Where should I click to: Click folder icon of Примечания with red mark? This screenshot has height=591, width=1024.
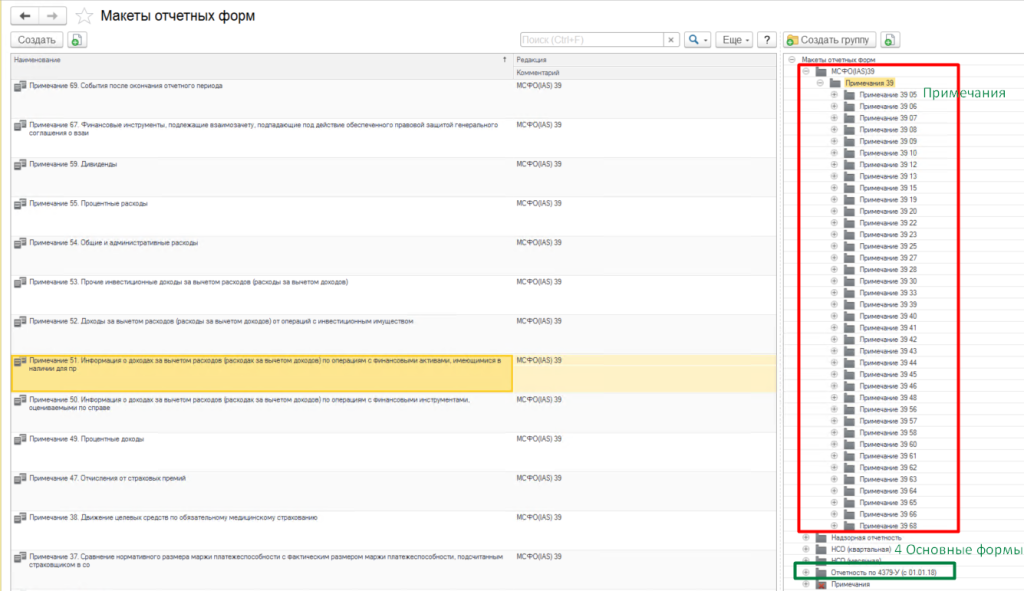(x=822, y=584)
